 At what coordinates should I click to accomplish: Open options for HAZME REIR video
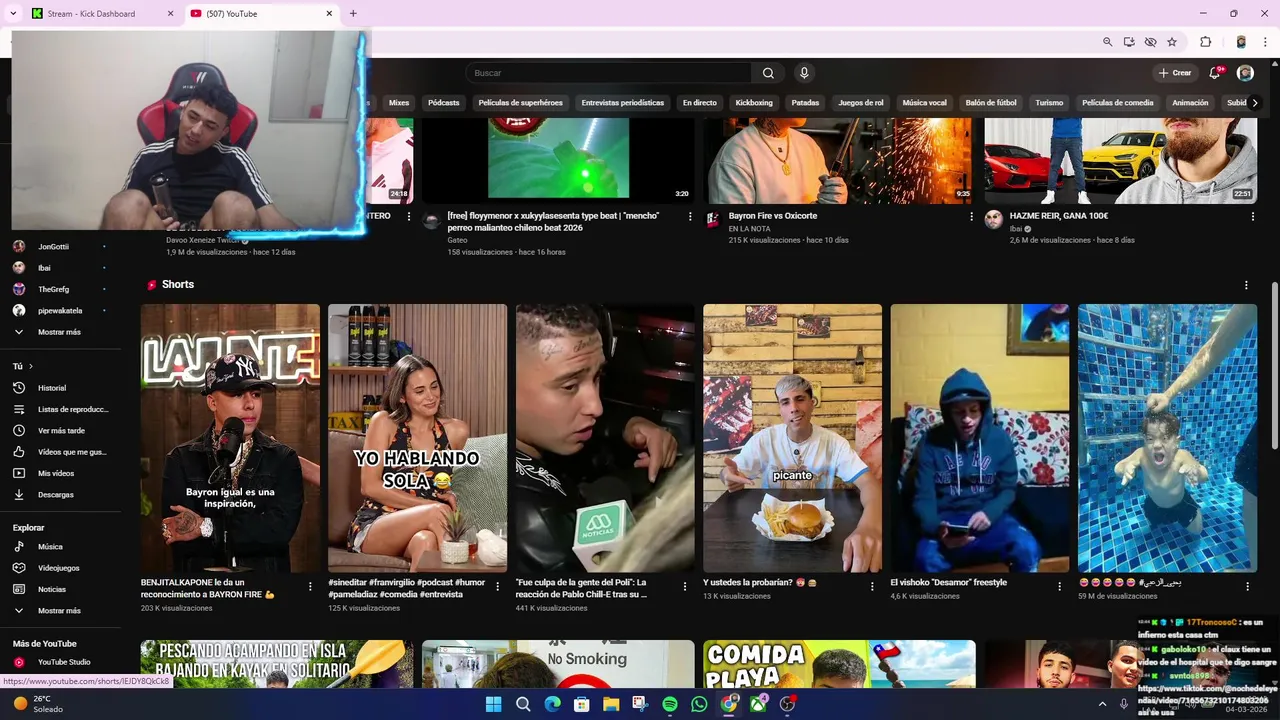[x=1252, y=216]
